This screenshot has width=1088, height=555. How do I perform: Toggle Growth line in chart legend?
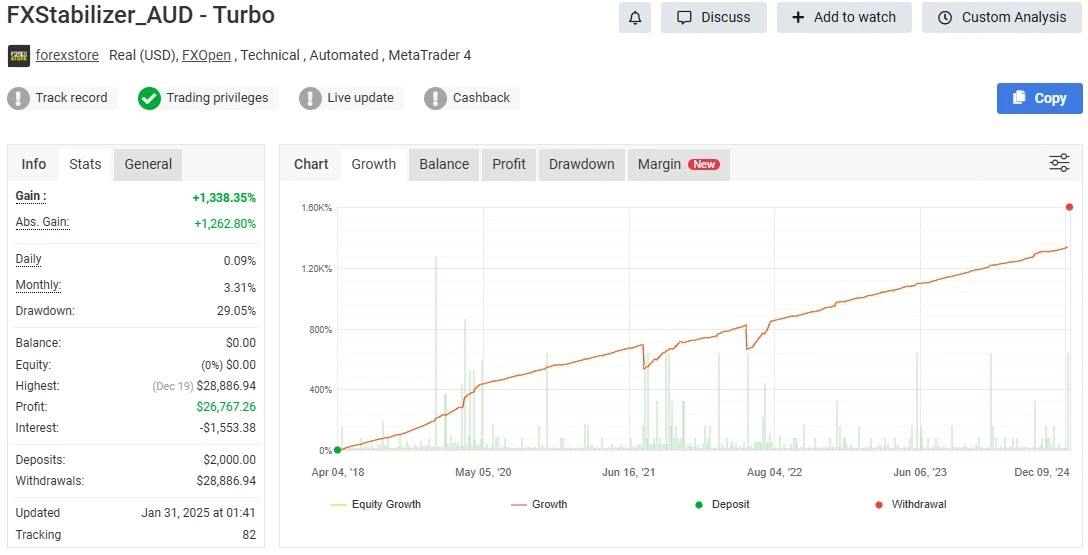click(x=539, y=505)
